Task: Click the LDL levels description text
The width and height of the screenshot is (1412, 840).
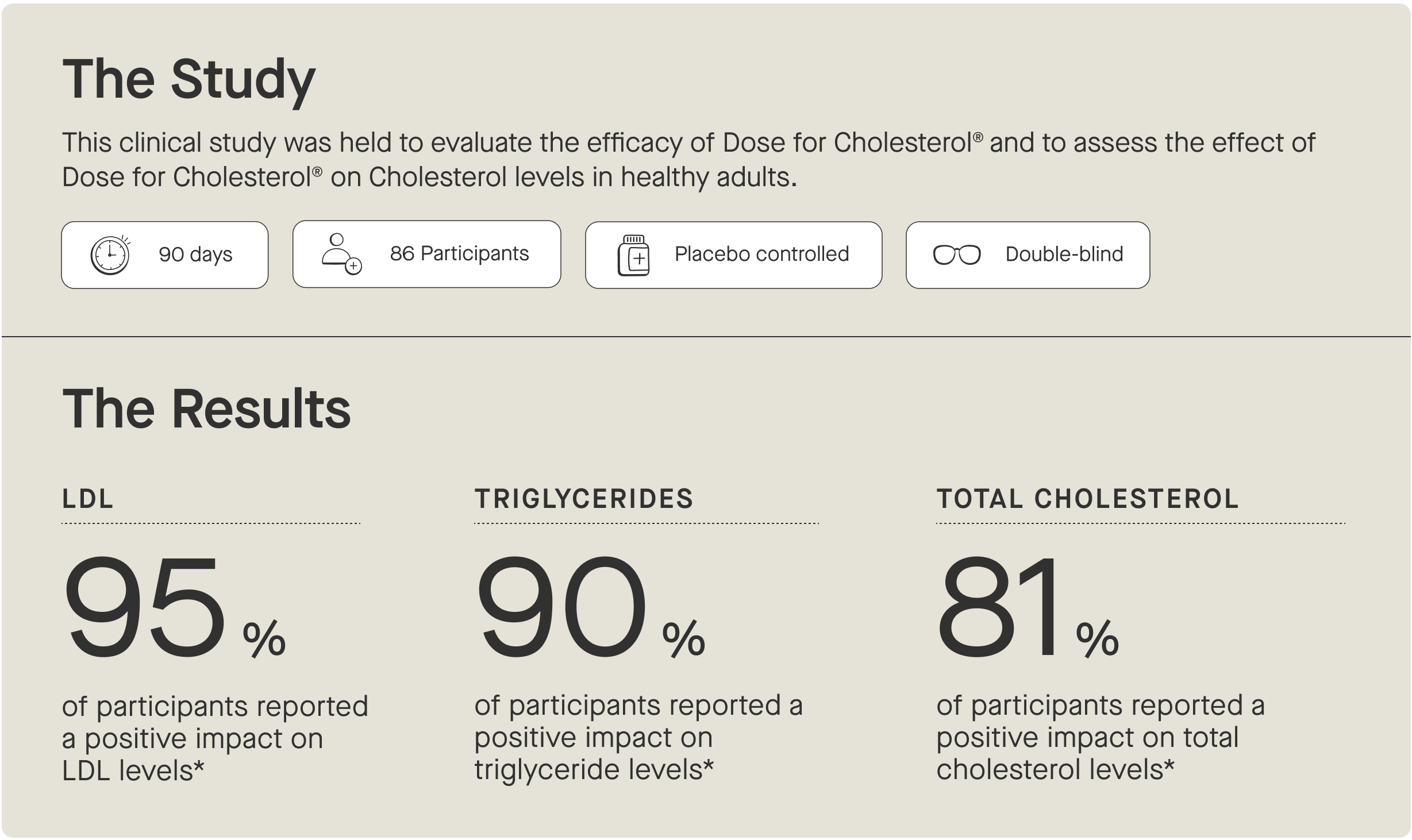Action: tap(215, 738)
